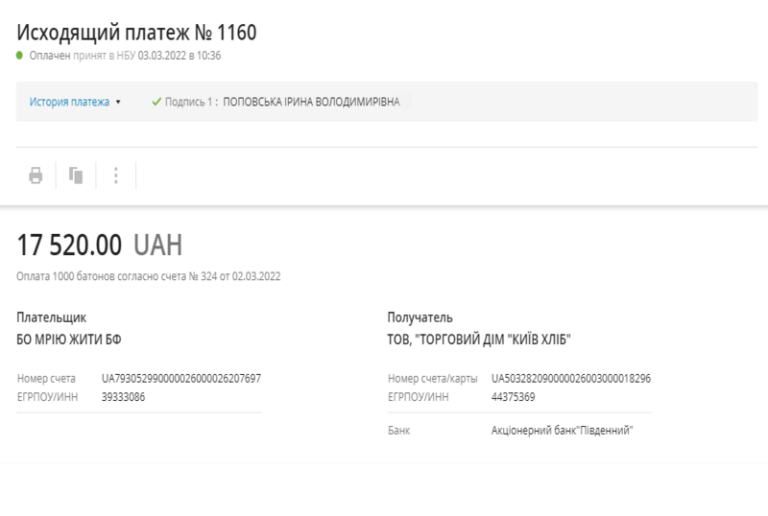Click the amount 17 520.00
The image size is (768, 516).
tap(69, 245)
